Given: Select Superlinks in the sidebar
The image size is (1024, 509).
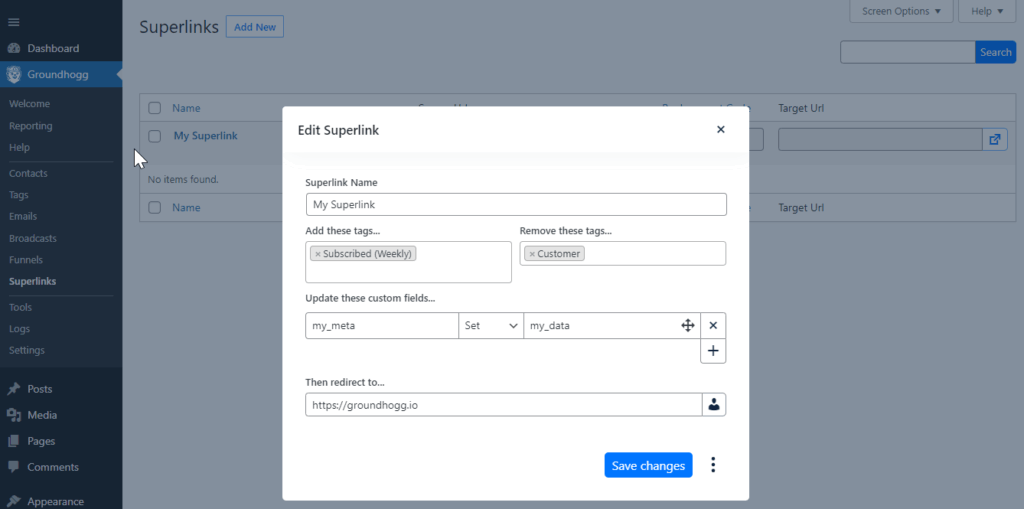Looking at the screenshot, I should pyautogui.click(x=33, y=281).
